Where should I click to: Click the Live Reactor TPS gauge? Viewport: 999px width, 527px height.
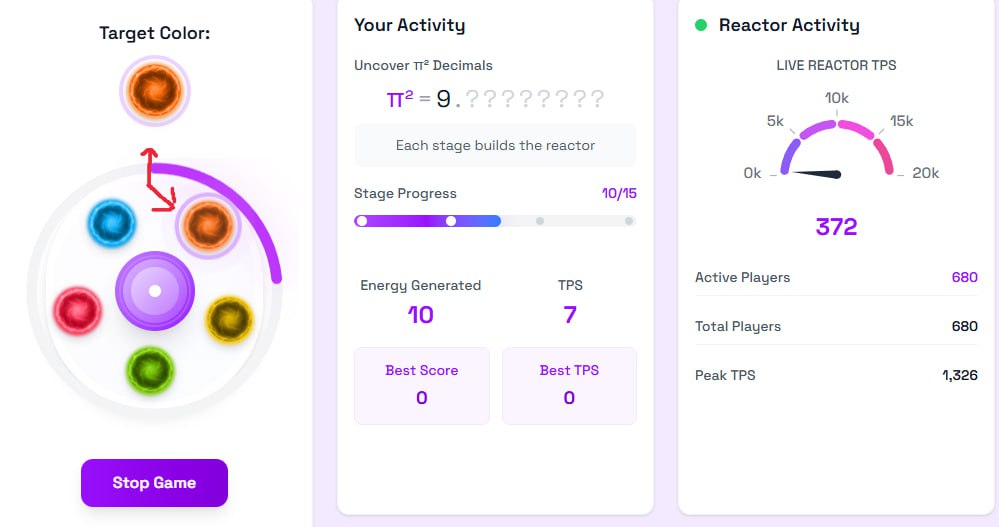pos(836,150)
